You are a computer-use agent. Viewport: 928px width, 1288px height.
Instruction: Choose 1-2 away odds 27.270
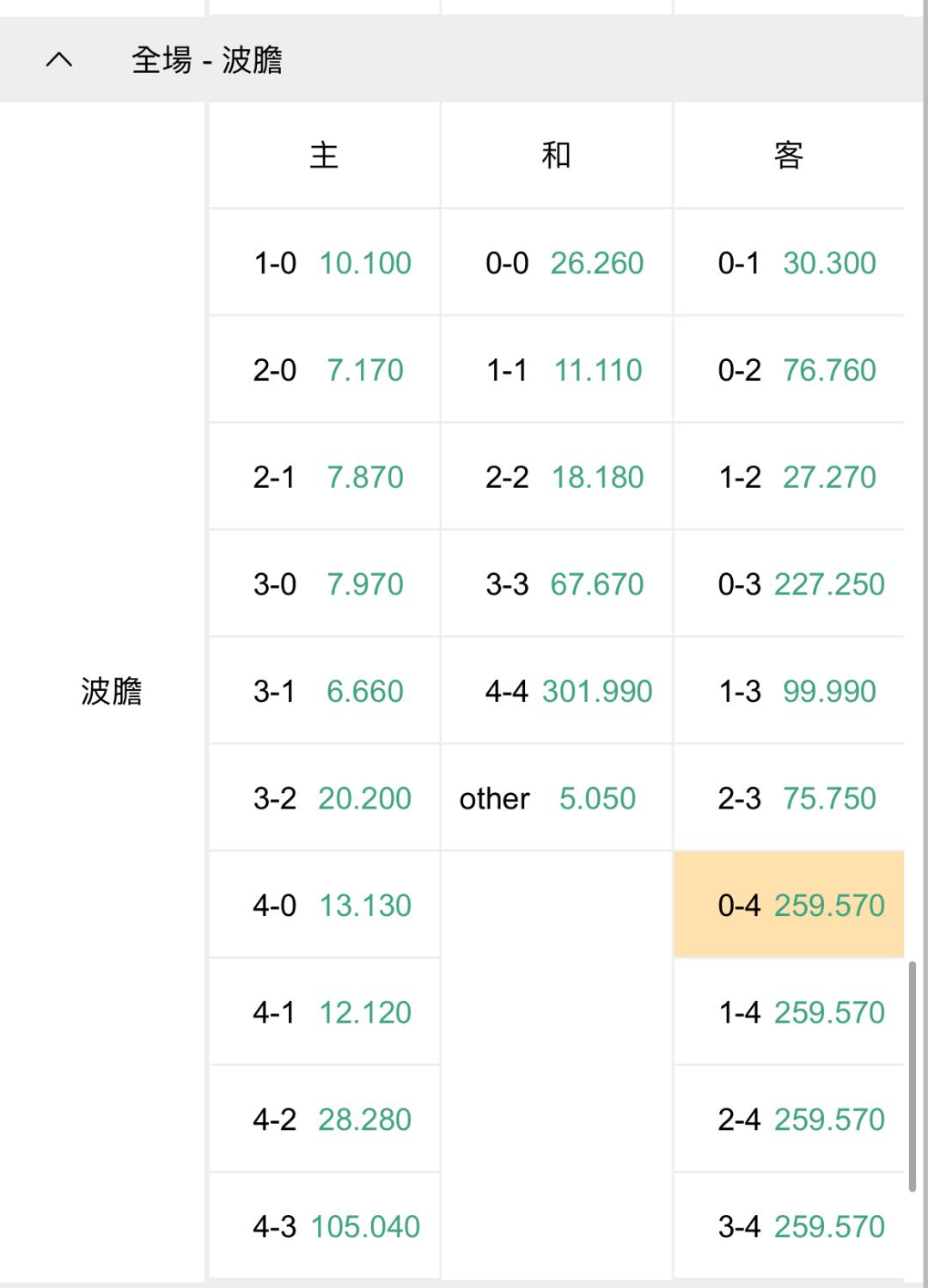pyautogui.click(x=789, y=476)
